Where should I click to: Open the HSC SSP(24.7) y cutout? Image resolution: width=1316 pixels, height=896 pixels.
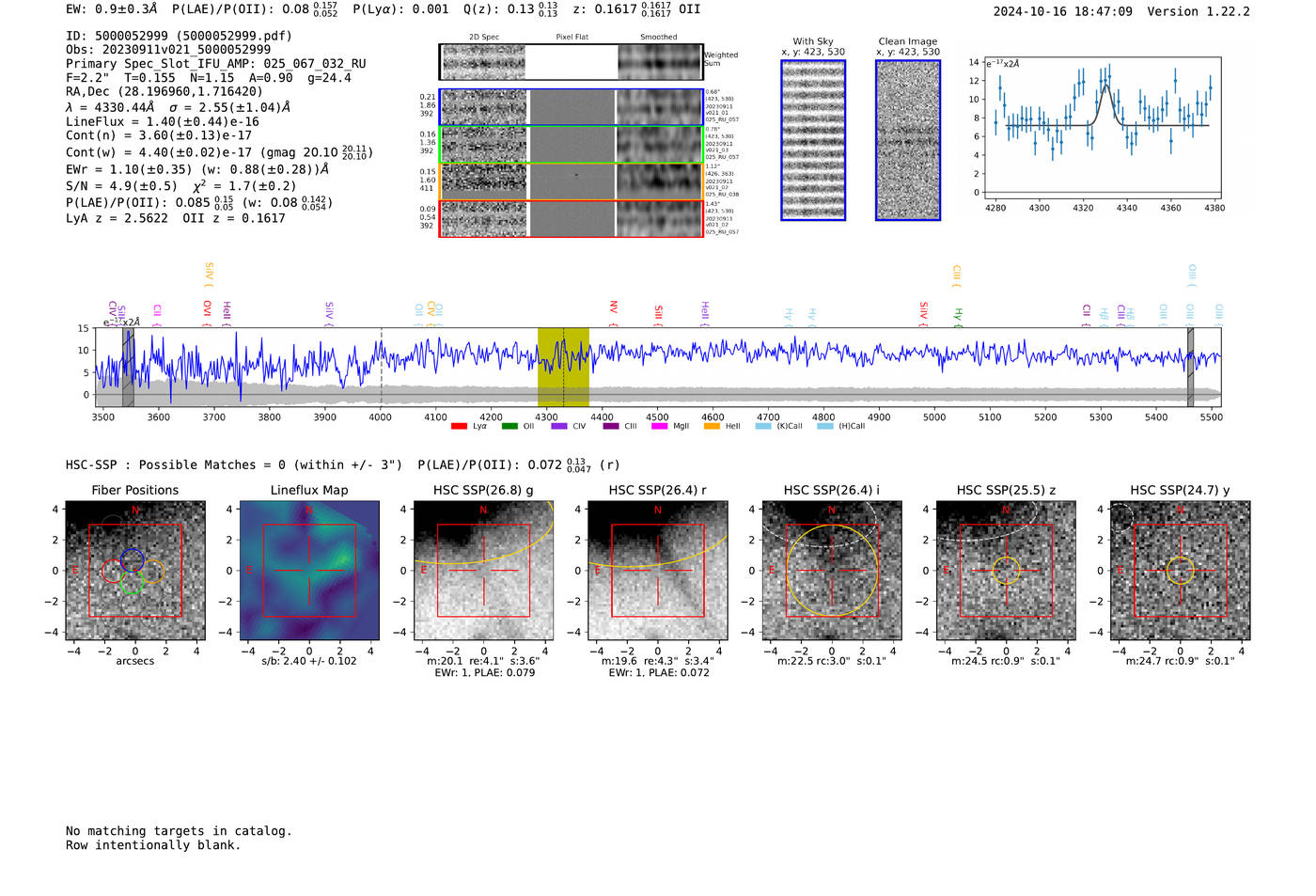[x=1181, y=570]
